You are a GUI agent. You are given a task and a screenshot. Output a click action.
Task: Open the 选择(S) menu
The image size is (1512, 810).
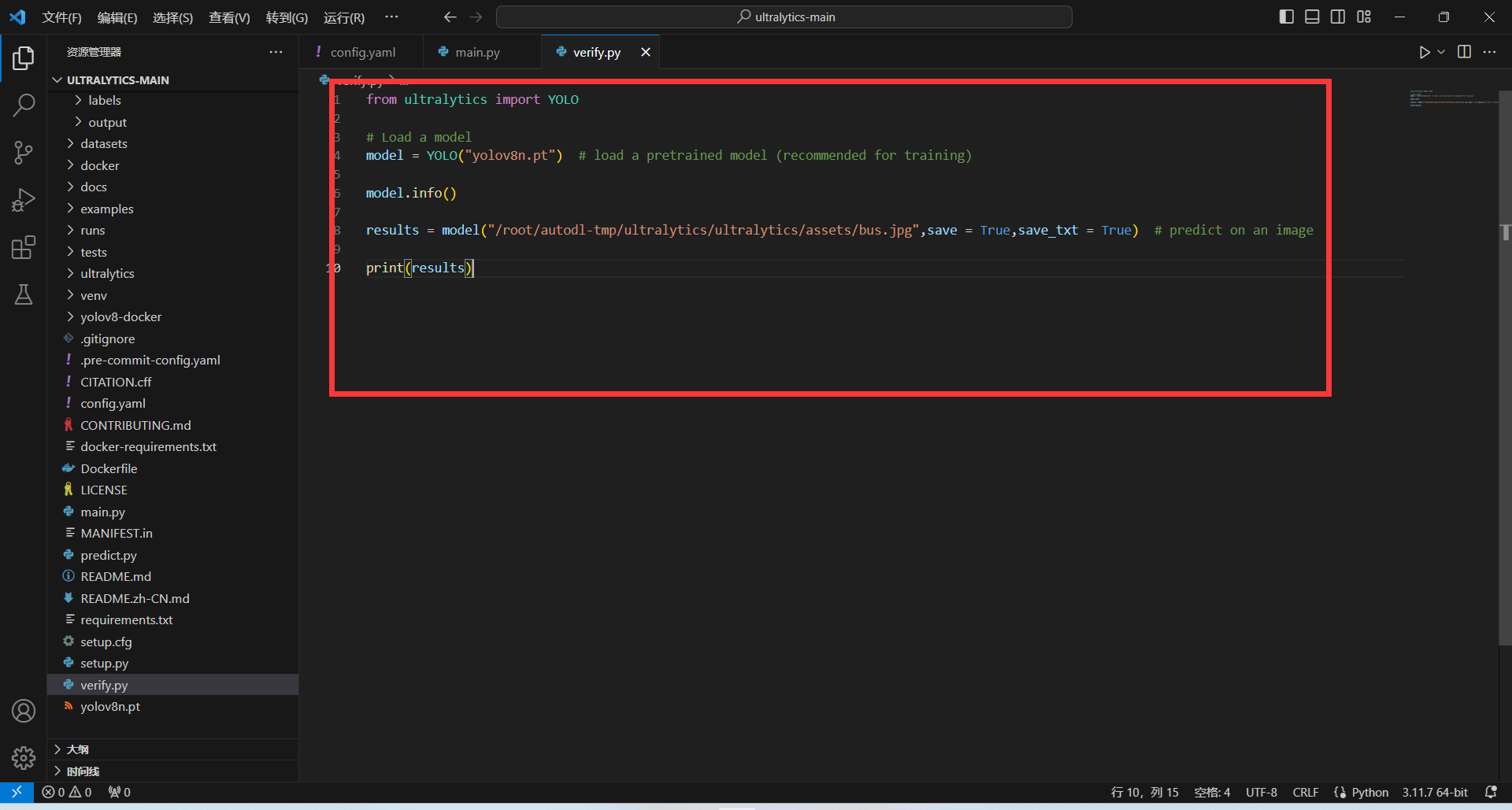pyautogui.click(x=172, y=17)
